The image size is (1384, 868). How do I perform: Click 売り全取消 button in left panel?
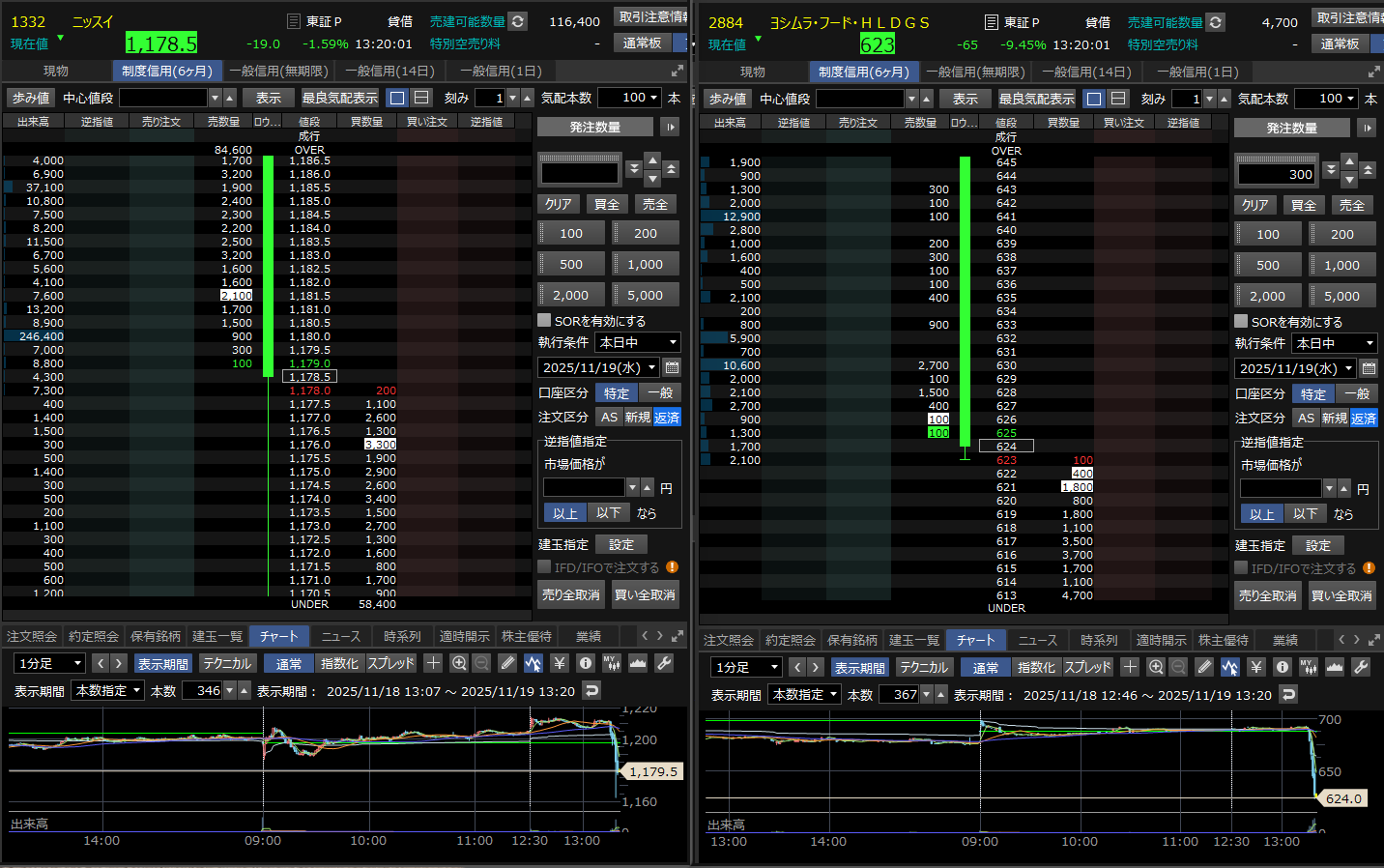pos(571,594)
